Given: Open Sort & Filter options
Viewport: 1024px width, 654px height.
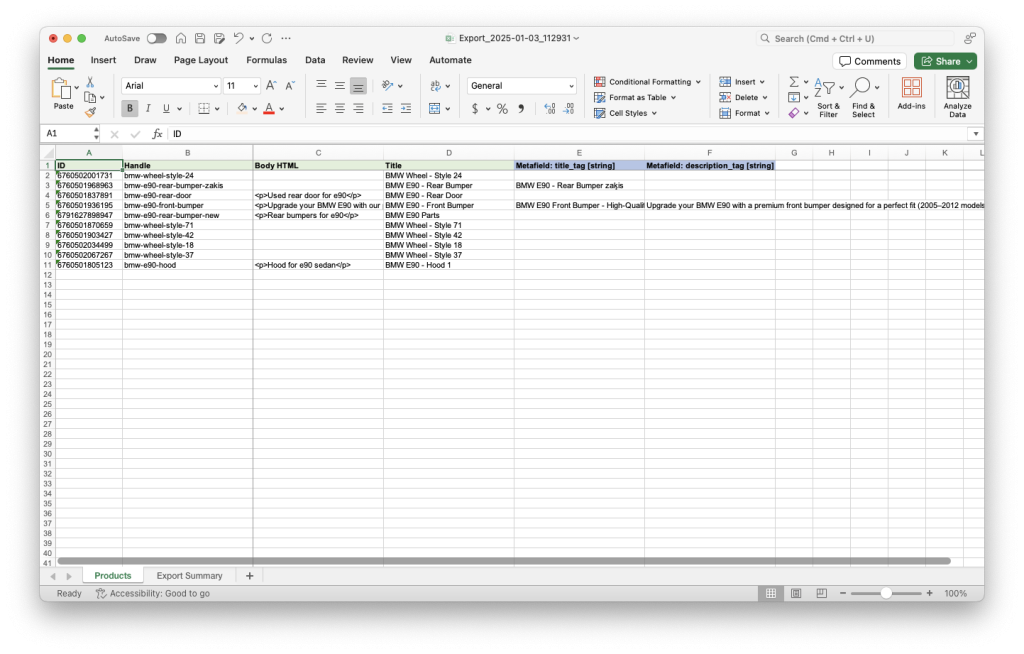Looking at the screenshot, I should pyautogui.click(x=830, y=95).
